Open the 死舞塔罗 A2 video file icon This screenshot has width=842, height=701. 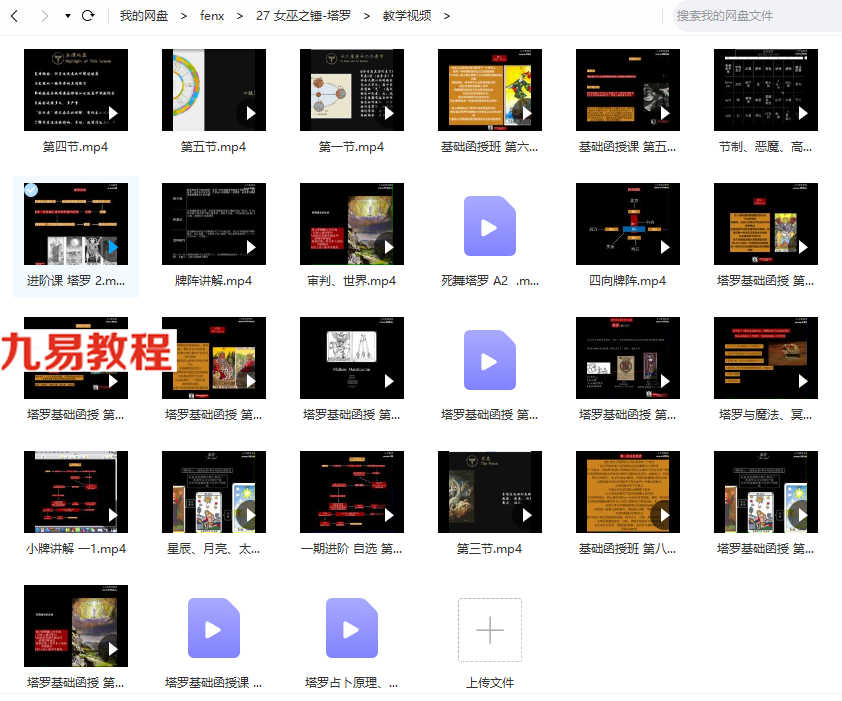490,226
